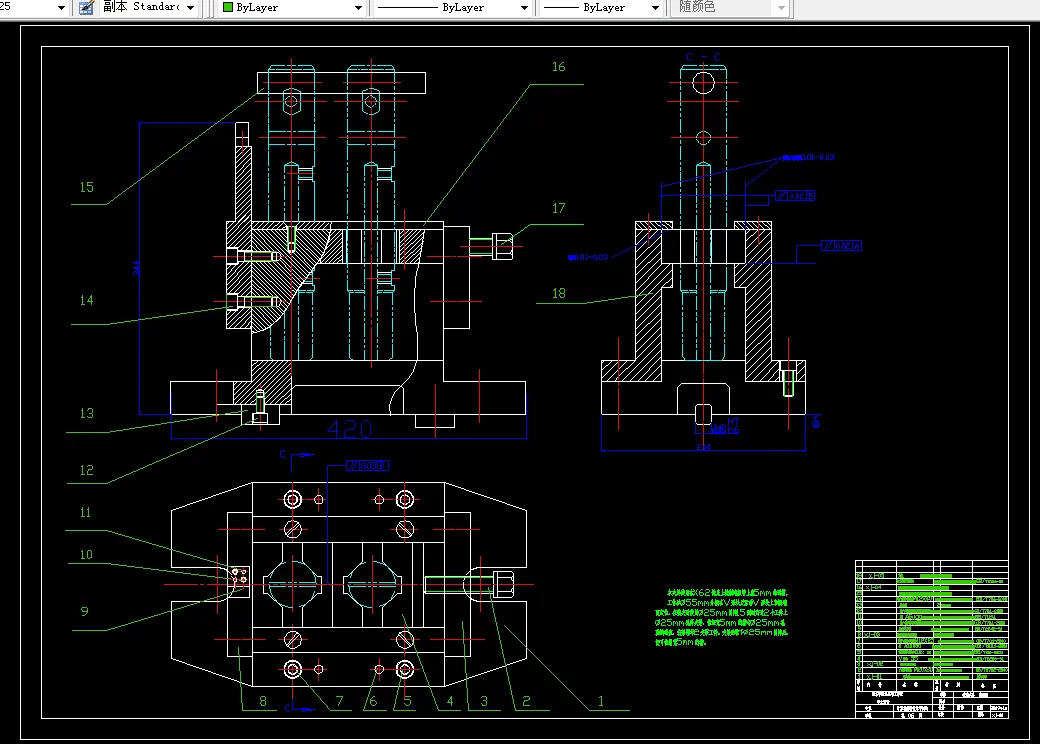Select part balloon number 10
The image size is (1040, 744).
(x=86, y=555)
